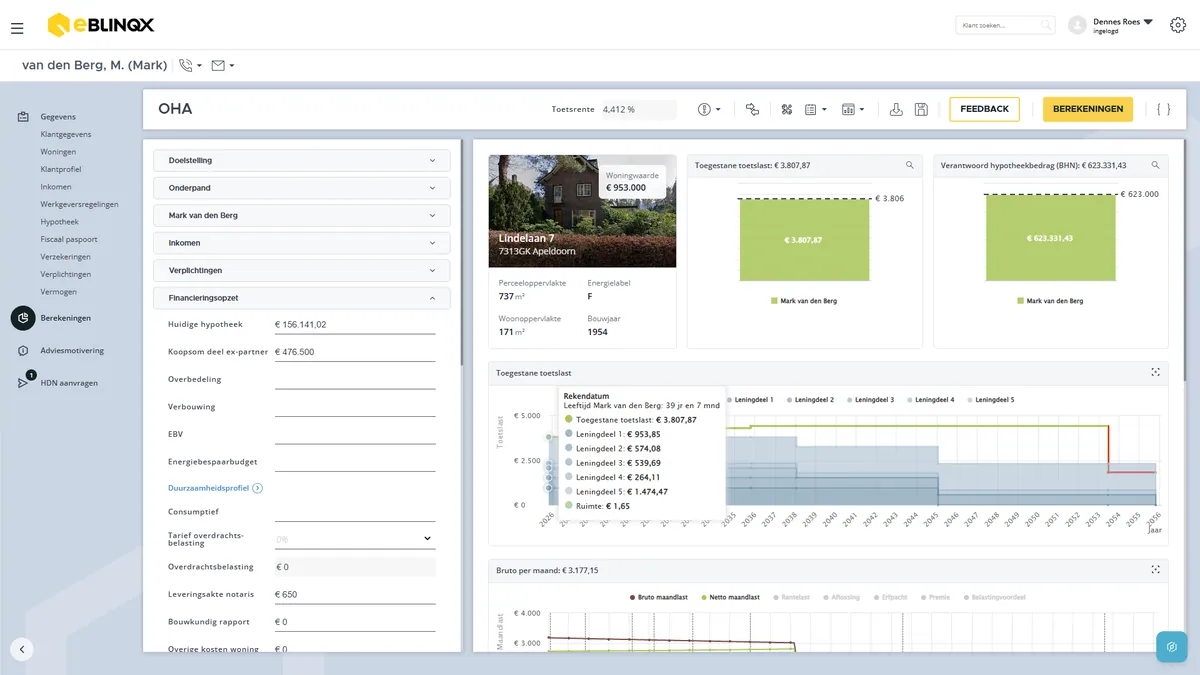The height and width of the screenshot is (675, 1200).
Task: Toggle Leningdeel 5 series in the legend
Action: coord(991,400)
